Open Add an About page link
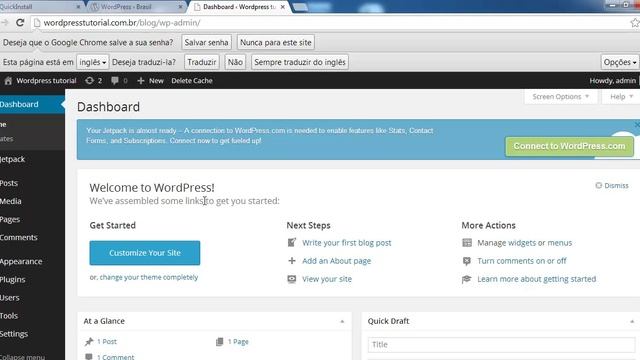This screenshot has height=360, width=640. pos(336,261)
